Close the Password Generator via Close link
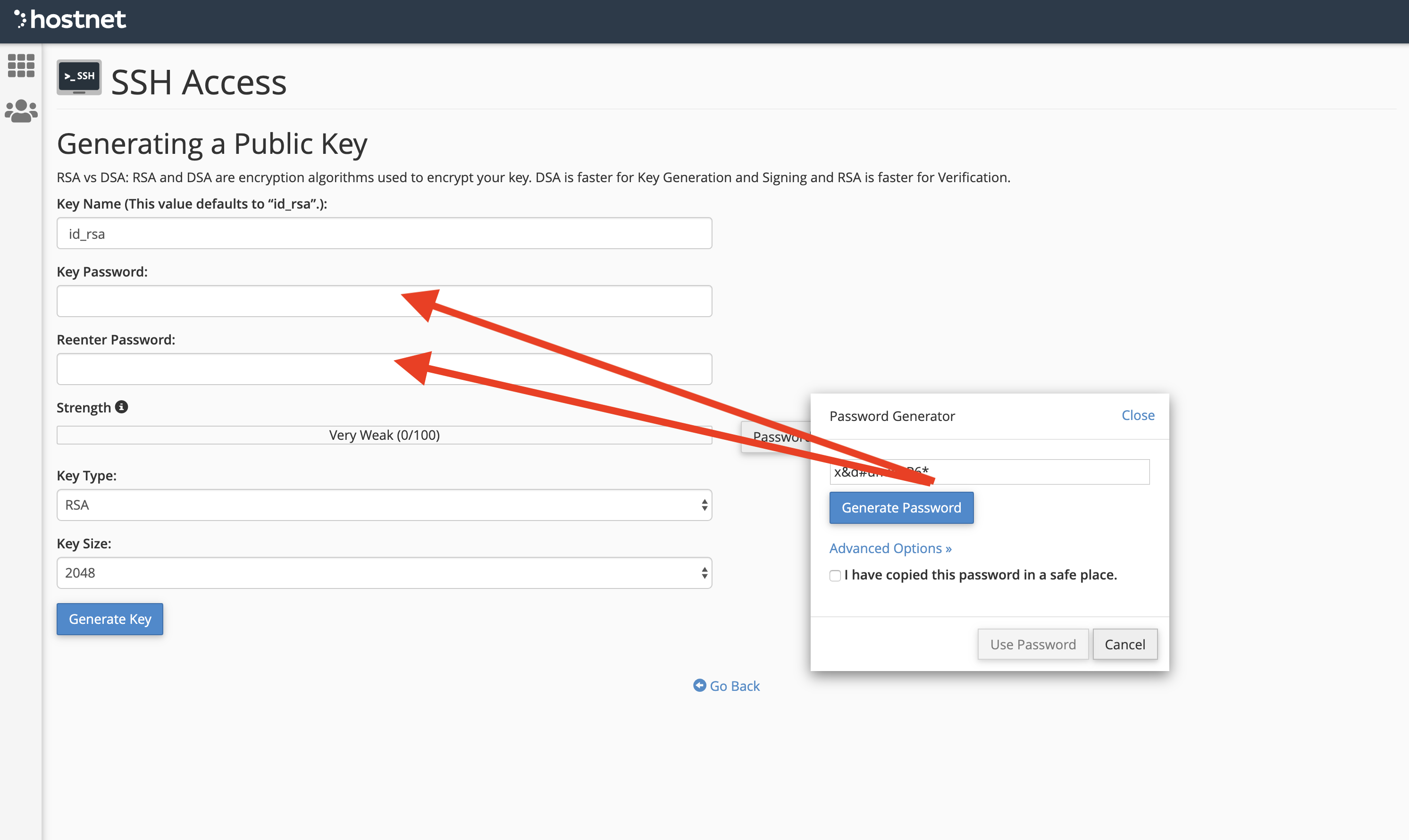 tap(1137, 415)
